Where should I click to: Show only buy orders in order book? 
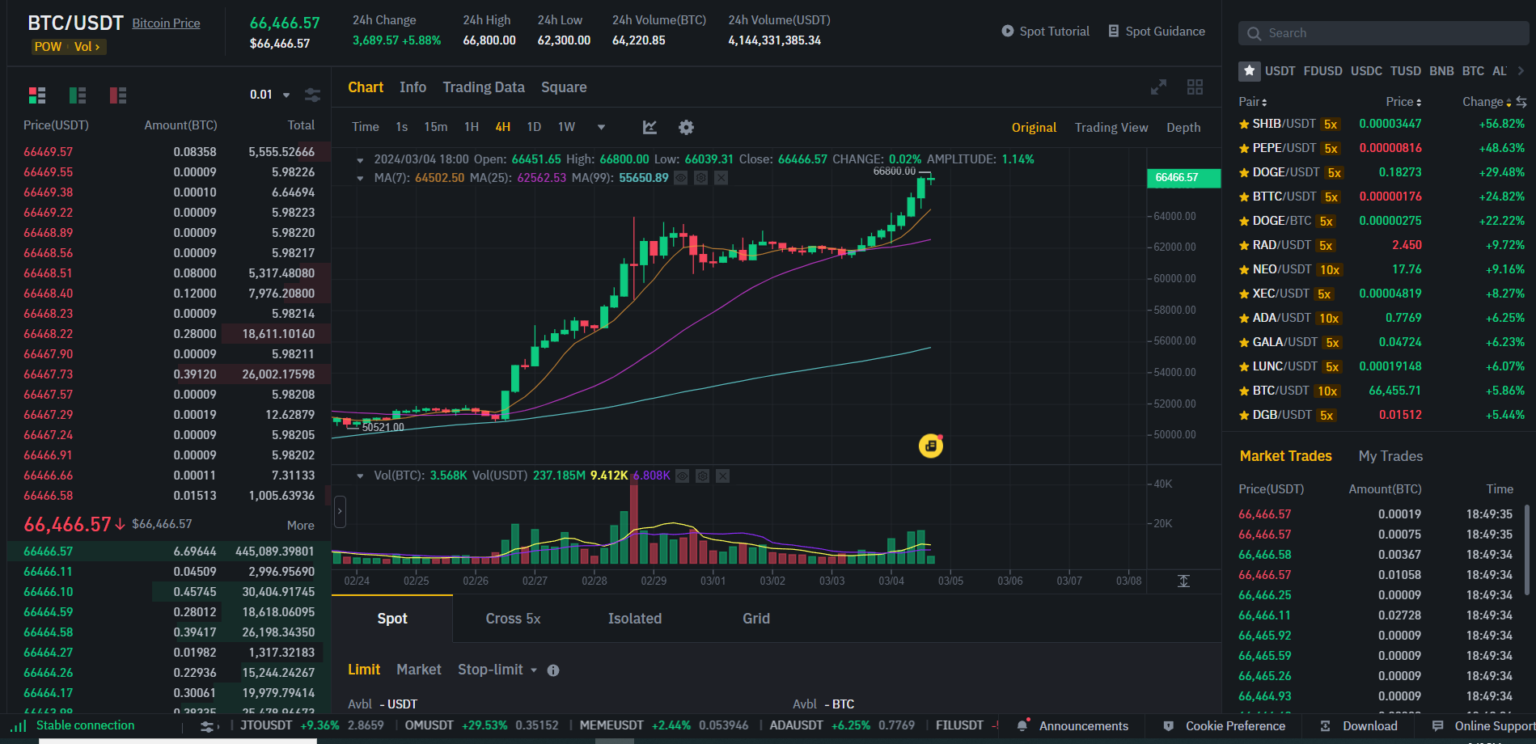[x=77, y=95]
